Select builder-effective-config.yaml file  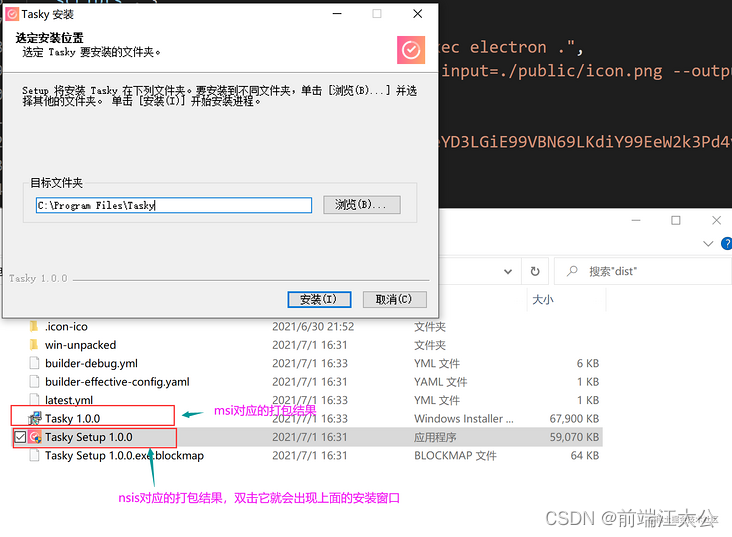117,382
